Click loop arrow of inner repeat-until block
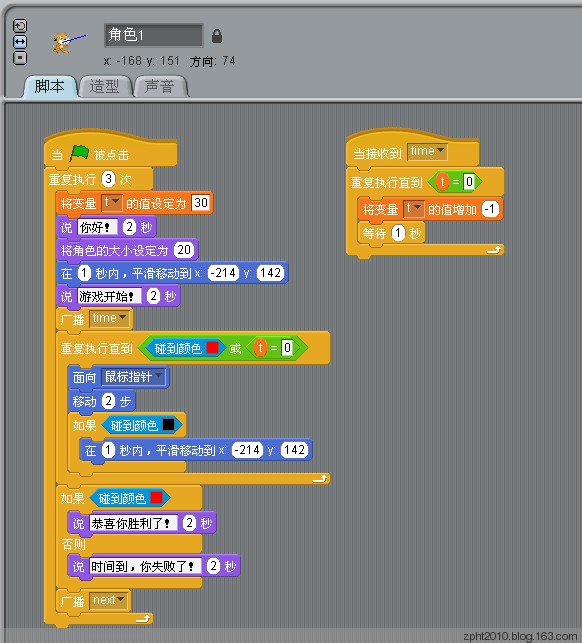The image size is (582, 643). click(320, 478)
